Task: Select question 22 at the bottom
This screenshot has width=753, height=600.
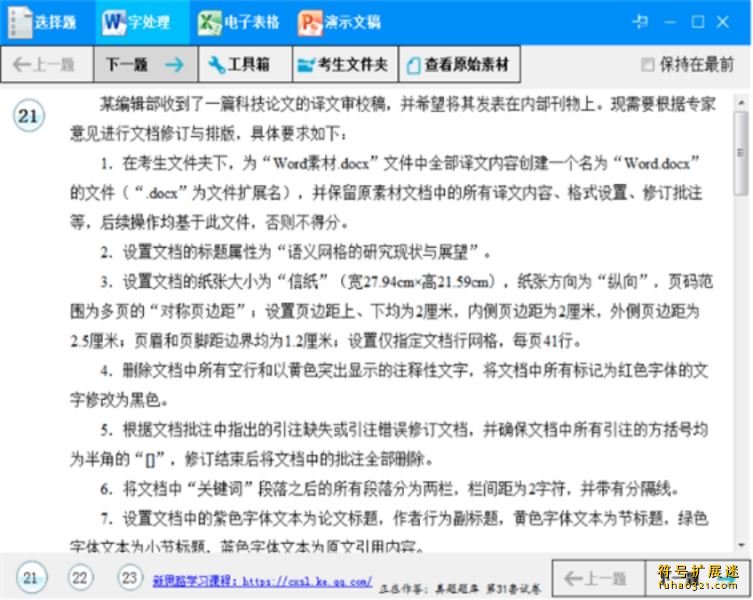Action: (80, 577)
